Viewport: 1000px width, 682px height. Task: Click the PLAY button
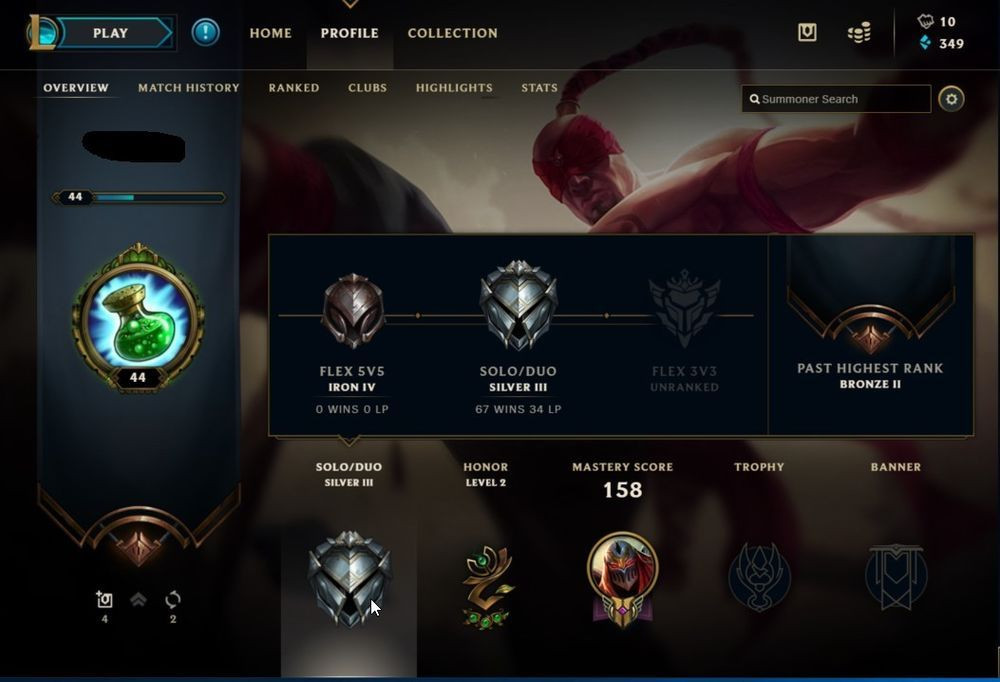click(110, 33)
